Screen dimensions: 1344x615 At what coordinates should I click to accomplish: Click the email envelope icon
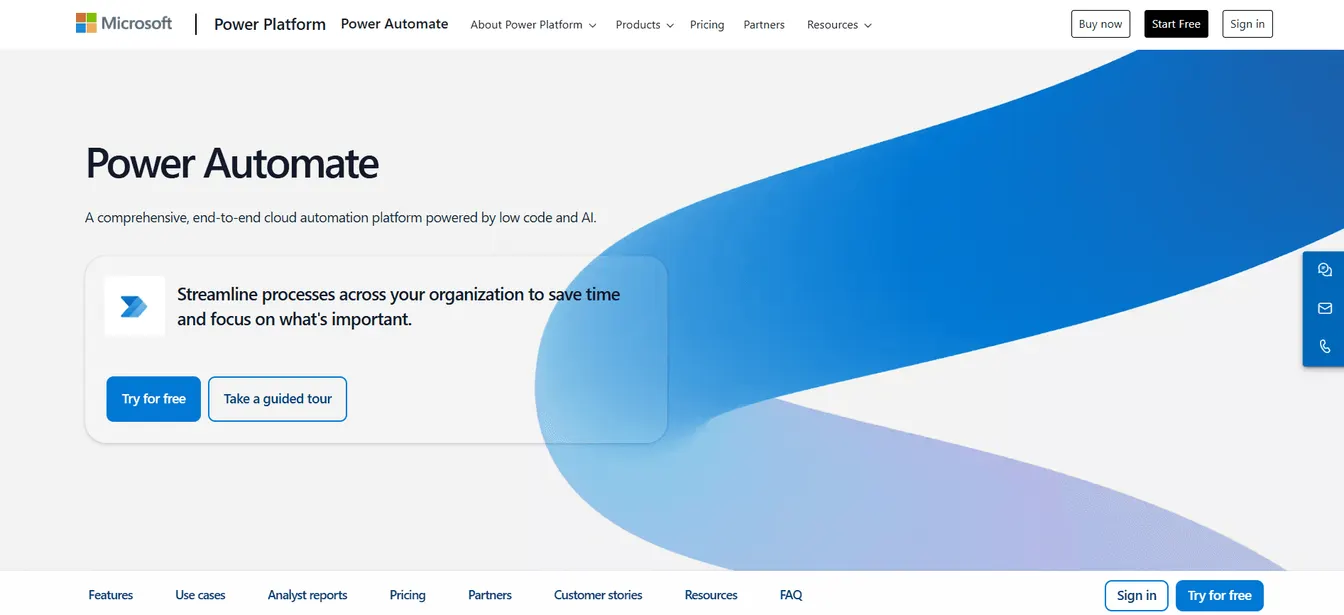[x=1325, y=308]
